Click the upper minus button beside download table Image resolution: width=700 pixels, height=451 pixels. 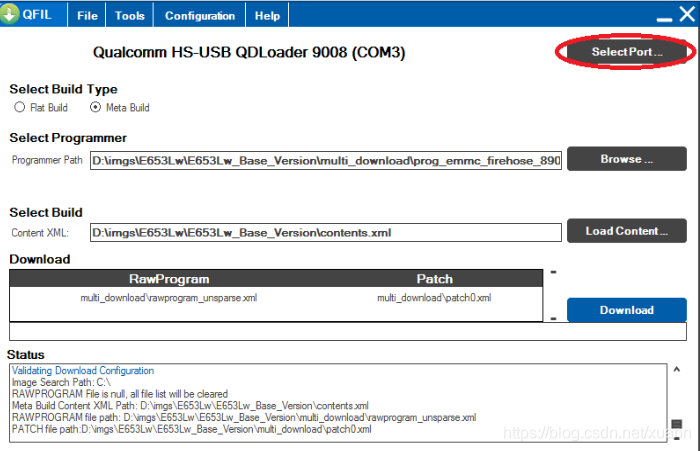[554, 272]
